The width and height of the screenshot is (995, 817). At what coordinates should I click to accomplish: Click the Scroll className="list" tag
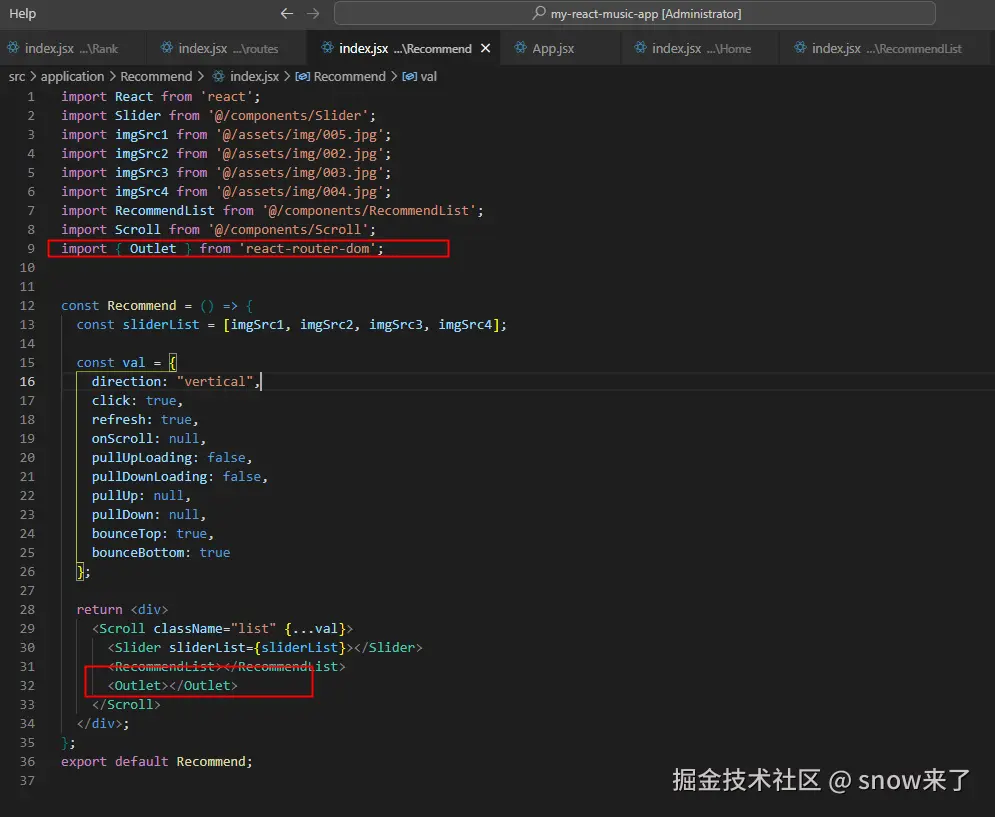222,628
